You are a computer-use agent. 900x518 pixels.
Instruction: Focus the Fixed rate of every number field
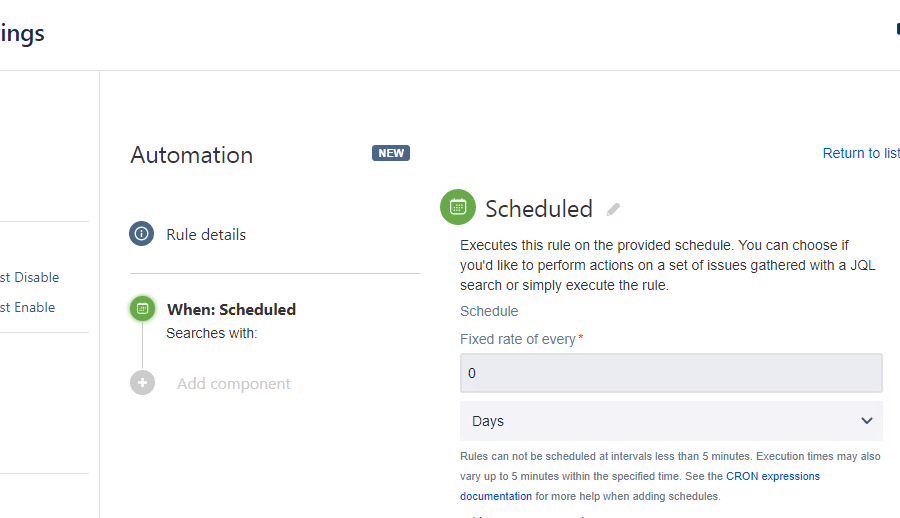coord(671,373)
